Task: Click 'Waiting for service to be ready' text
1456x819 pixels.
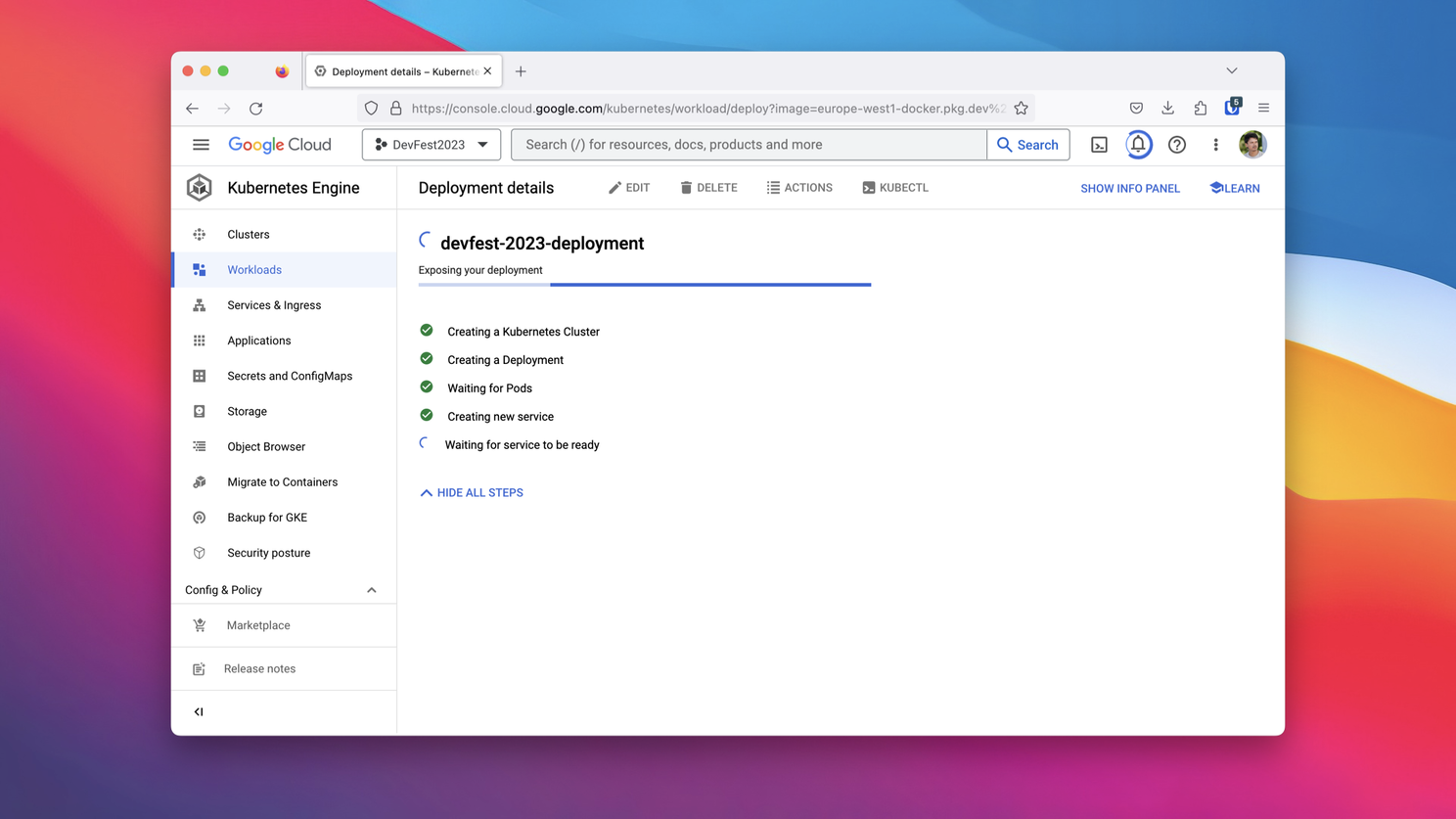Action: click(522, 445)
